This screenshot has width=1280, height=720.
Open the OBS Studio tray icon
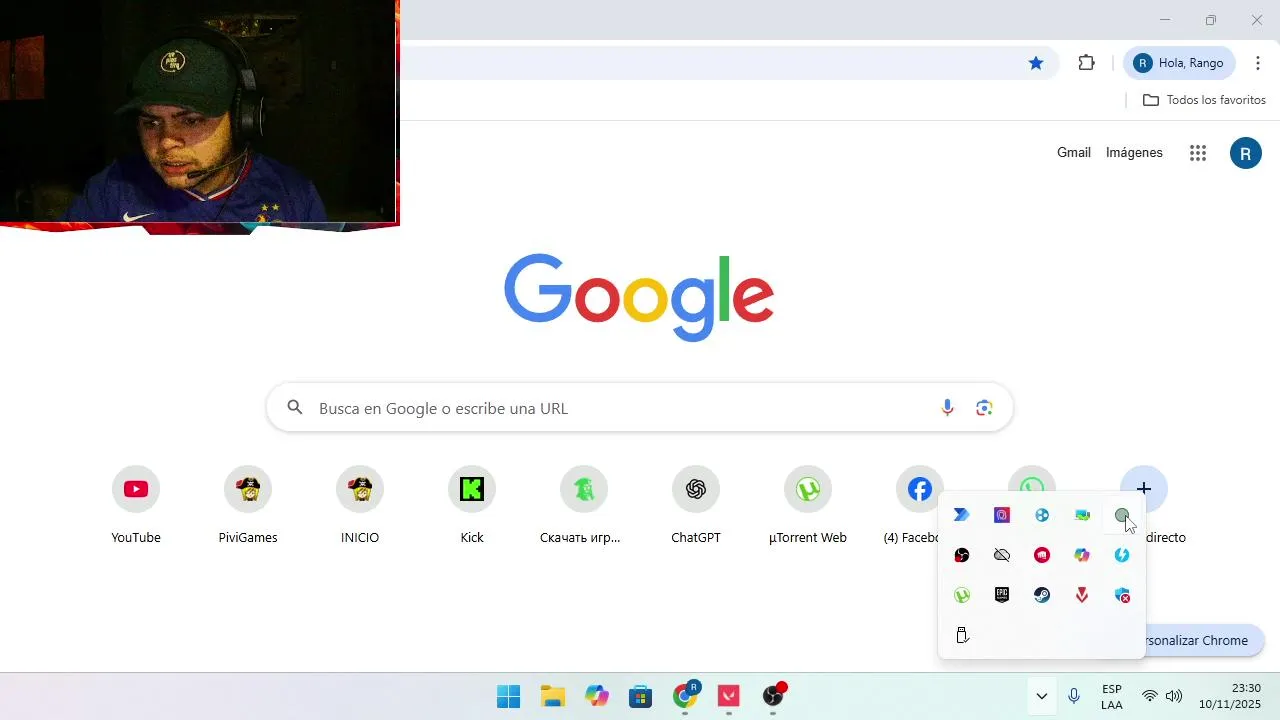(962, 555)
